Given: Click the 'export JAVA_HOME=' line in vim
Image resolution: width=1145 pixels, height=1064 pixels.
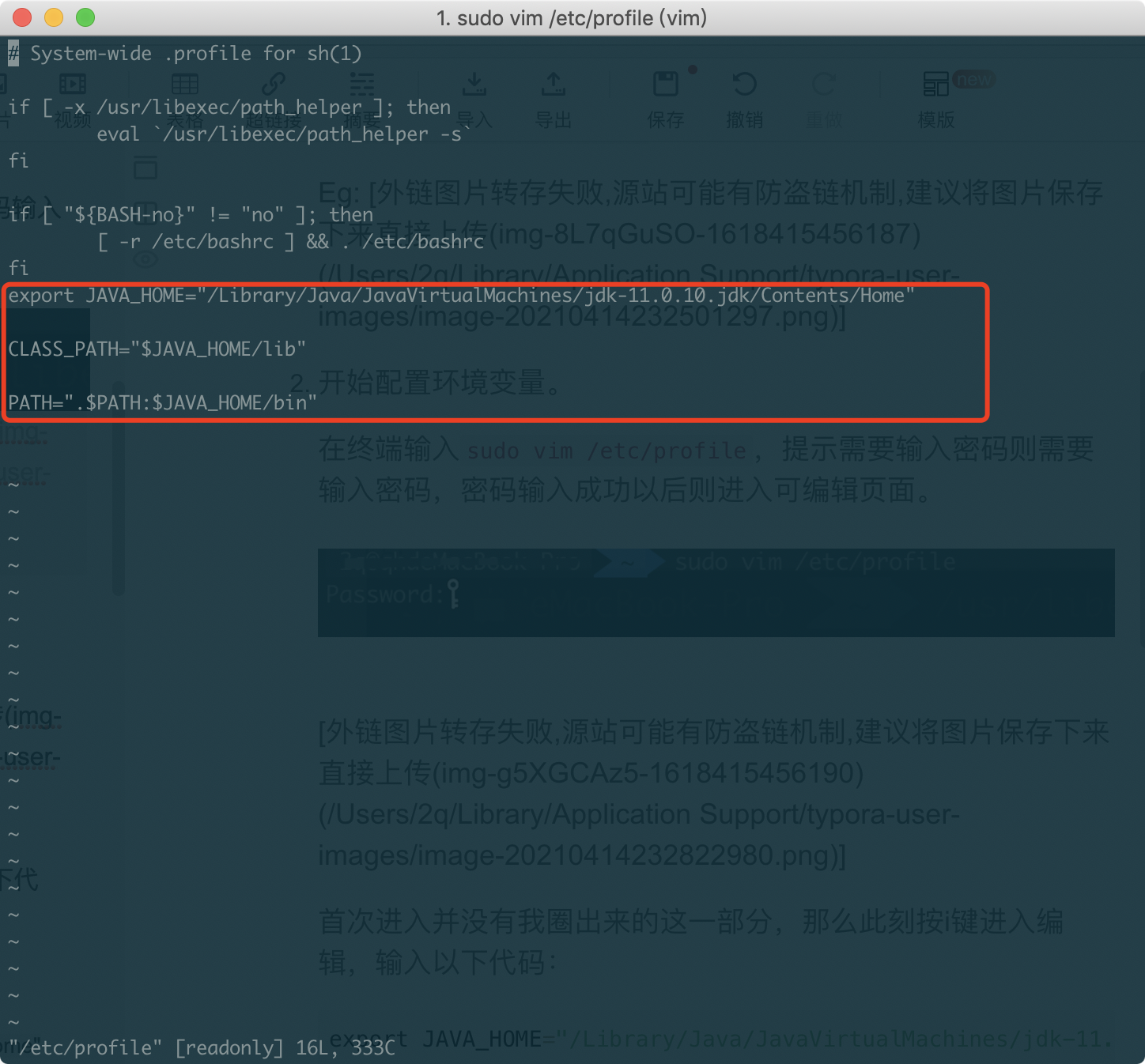Looking at the screenshot, I should [x=462, y=296].
